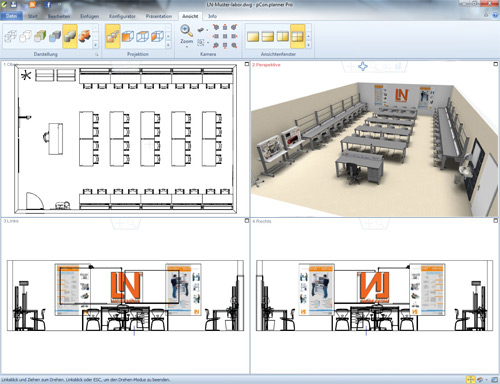Click the RSS feed icon in the title bar
This screenshot has height=384, width=500.
pos(32,4)
